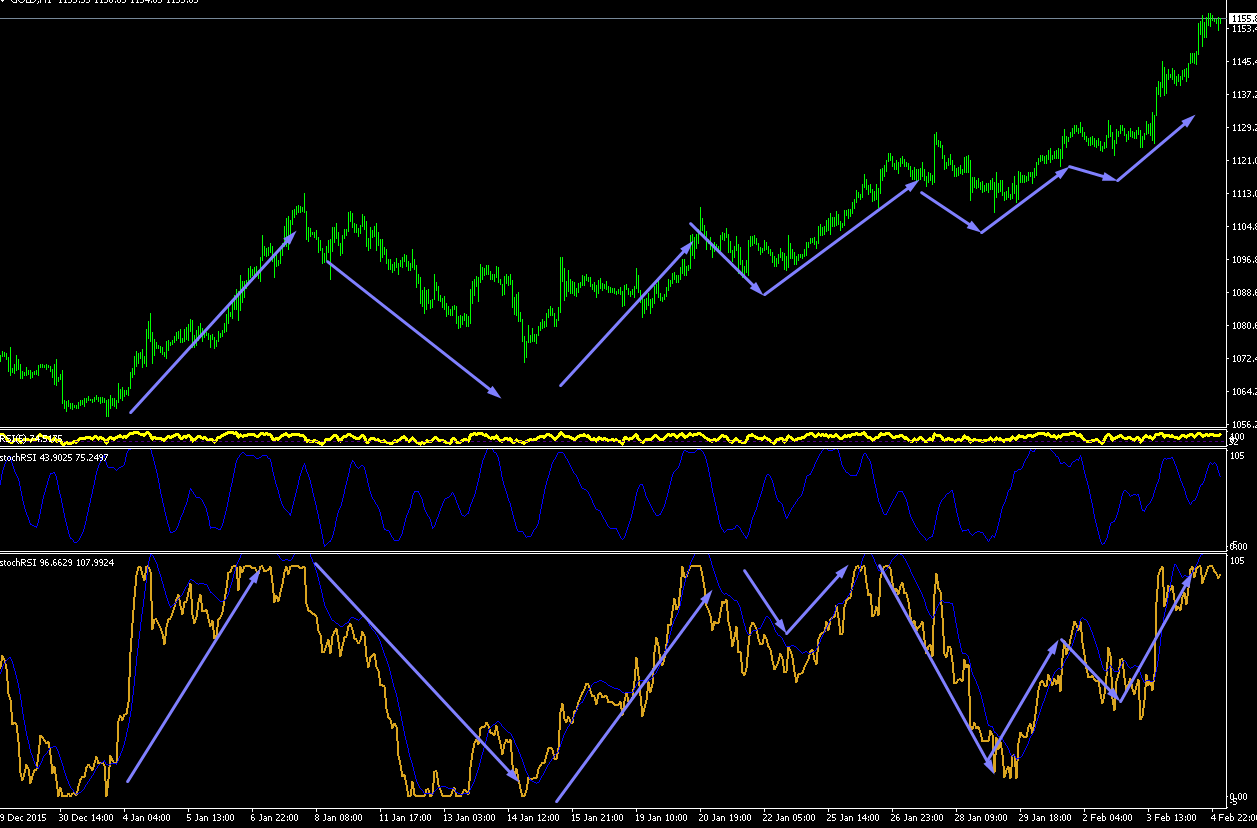Viewport: 1257px width, 828px height.
Task: Click the '8 Jan 08:00' time axis label
Action: tap(339, 818)
